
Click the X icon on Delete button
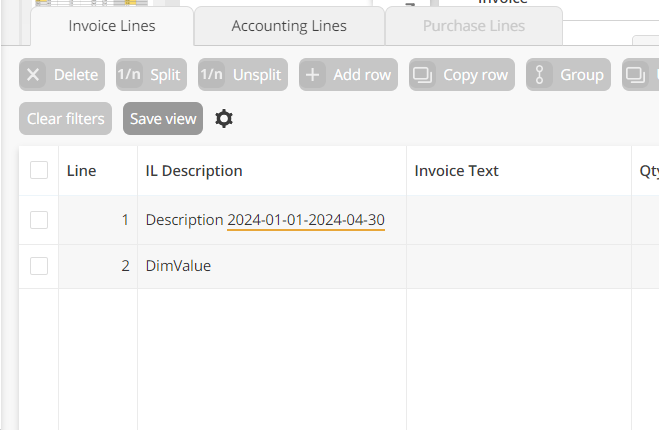click(33, 75)
